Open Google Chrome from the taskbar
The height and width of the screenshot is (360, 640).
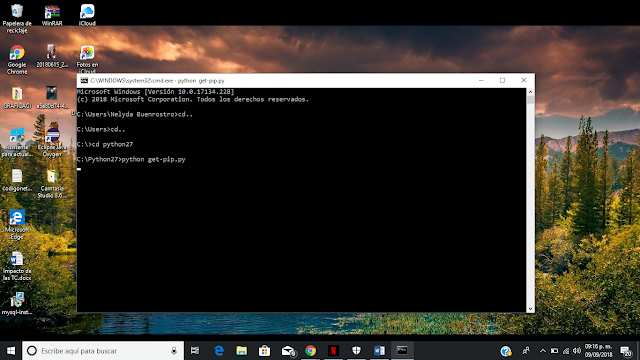tap(311, 351)
